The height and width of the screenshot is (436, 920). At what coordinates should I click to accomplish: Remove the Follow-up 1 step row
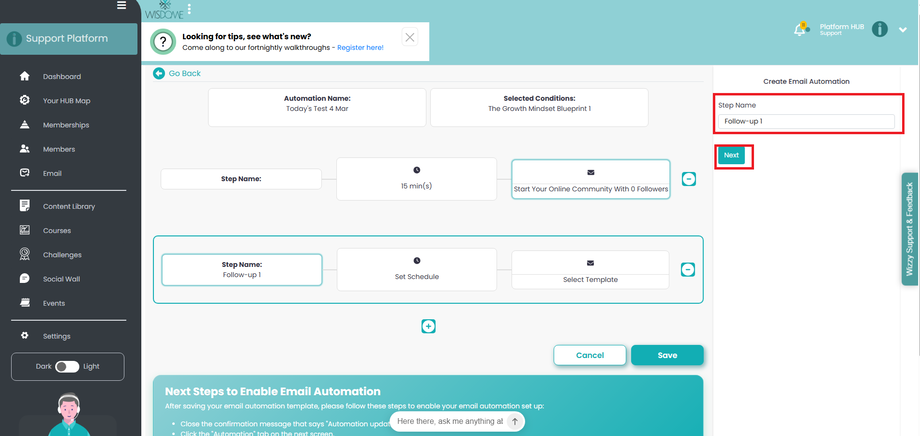[x=688, y=269]
